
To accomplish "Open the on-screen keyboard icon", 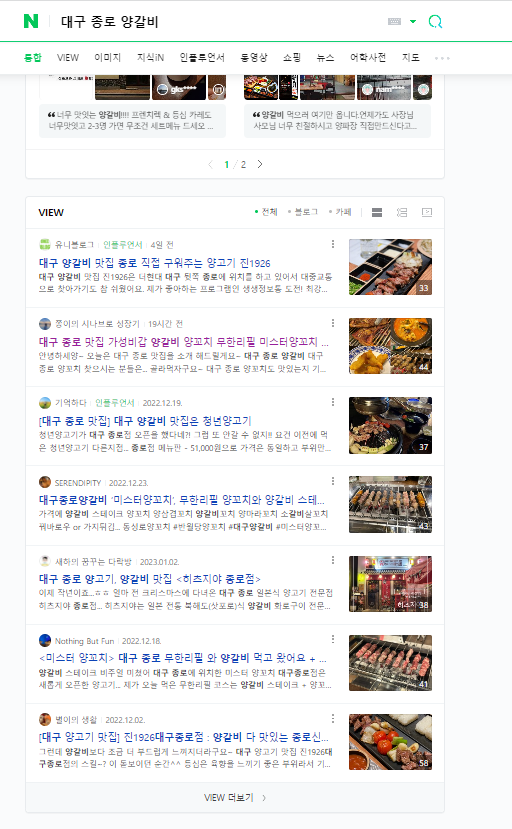I will pyautogui.click(x=395, y=22).
